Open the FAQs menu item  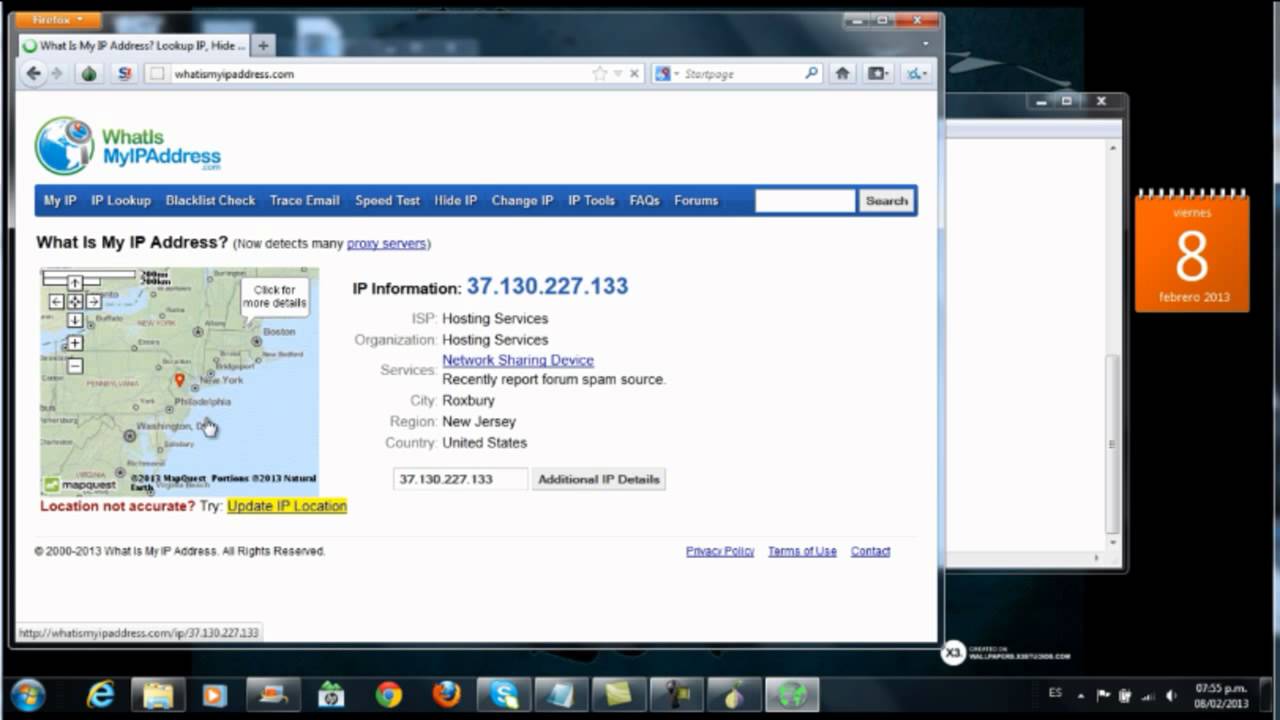tap(645, 200)
